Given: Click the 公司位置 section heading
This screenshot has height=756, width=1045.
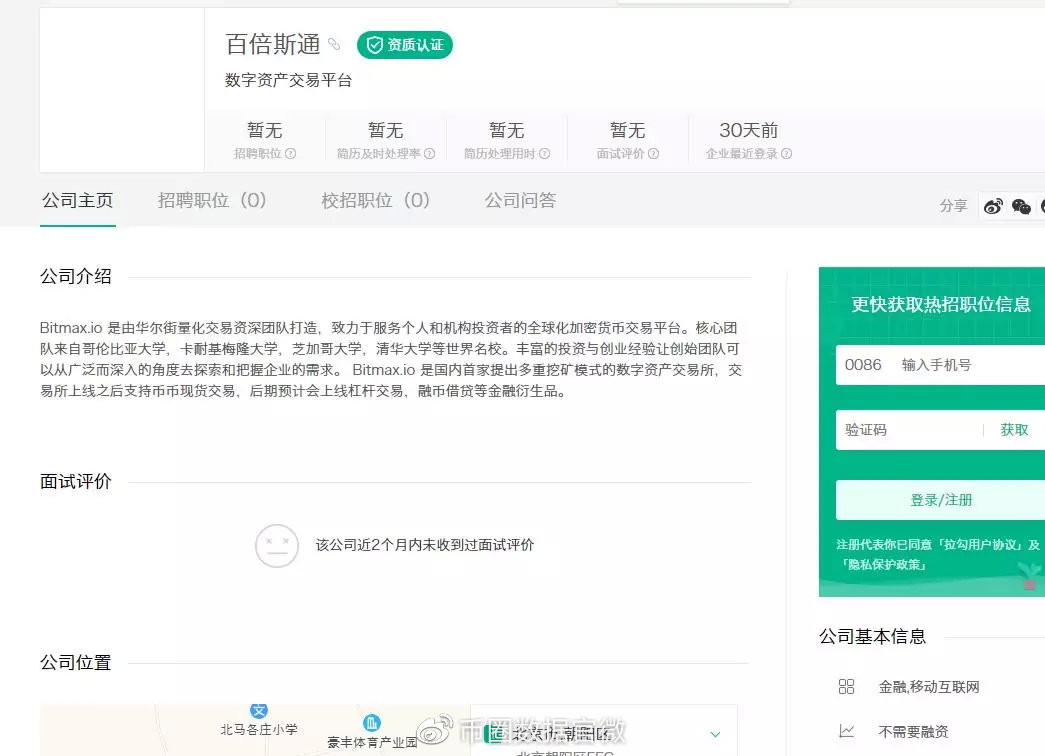Looking at the screenshot, I should 76,663.
